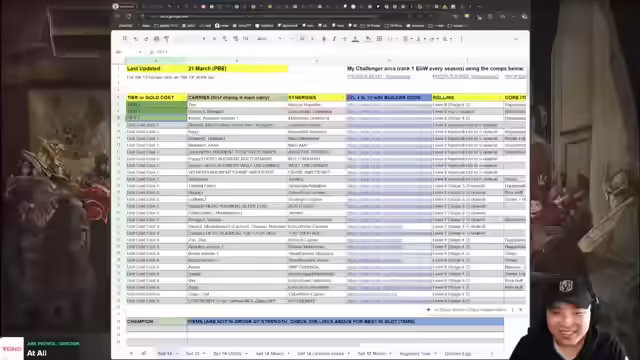Toggle bold formatting in the toolbar
Viewport: 640px width, 360px height.
tap(324, 39)
